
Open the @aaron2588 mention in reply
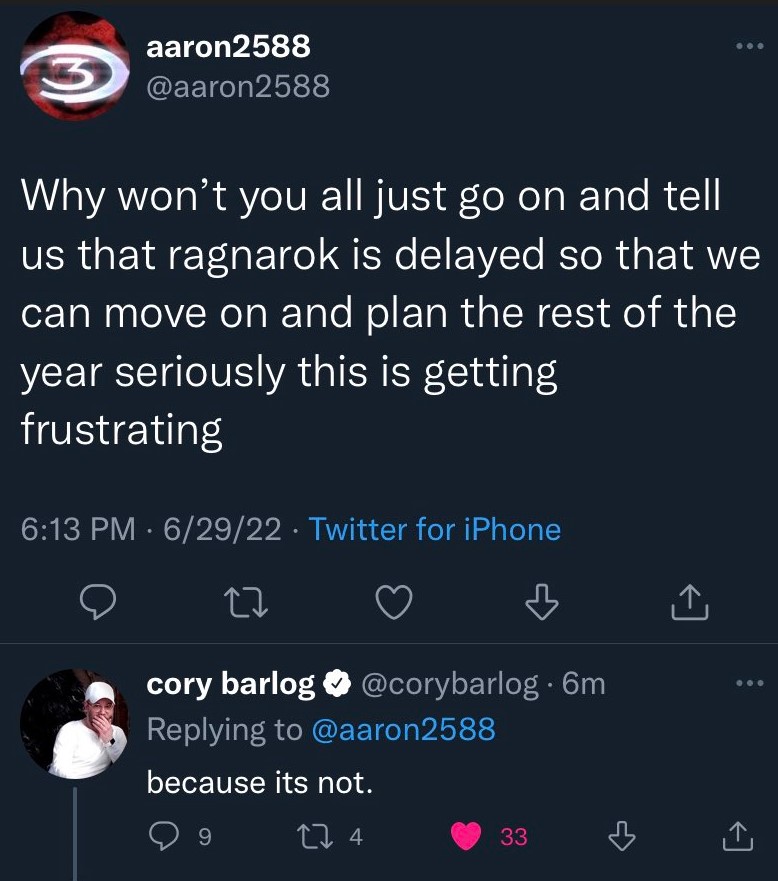(x=403, y=729)
